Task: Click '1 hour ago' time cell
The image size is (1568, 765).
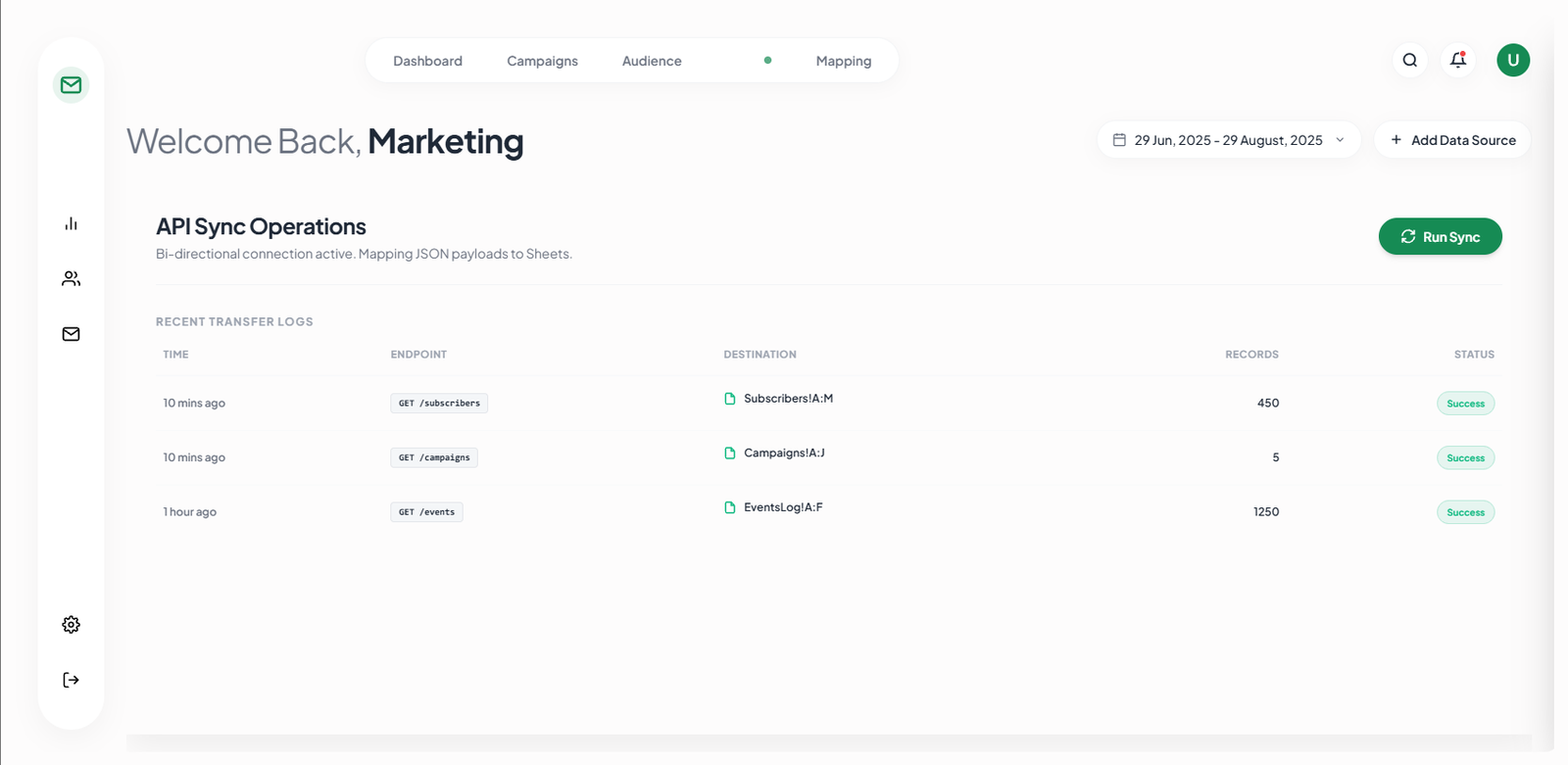Action: tap(190, 512)
